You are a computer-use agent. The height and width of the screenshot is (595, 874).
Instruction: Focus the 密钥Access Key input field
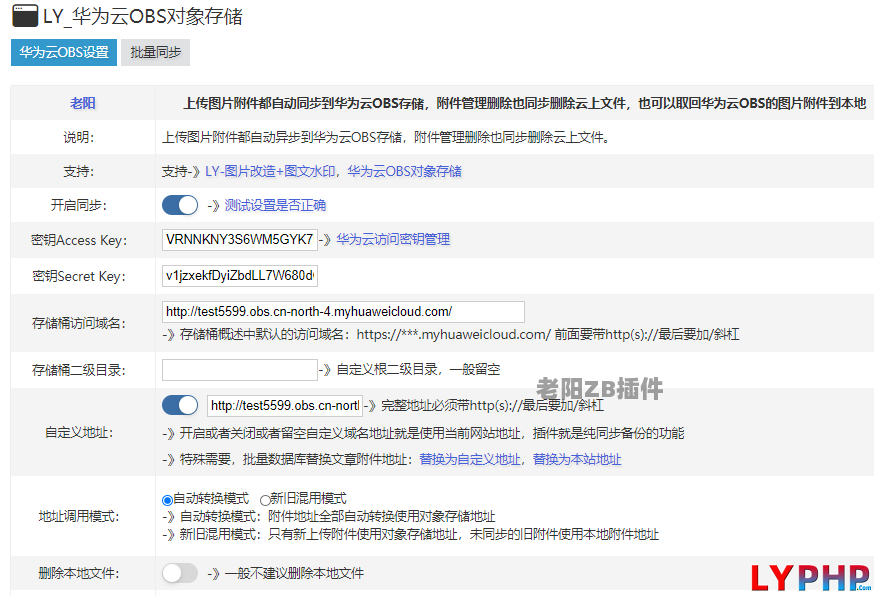pos(240,240)
